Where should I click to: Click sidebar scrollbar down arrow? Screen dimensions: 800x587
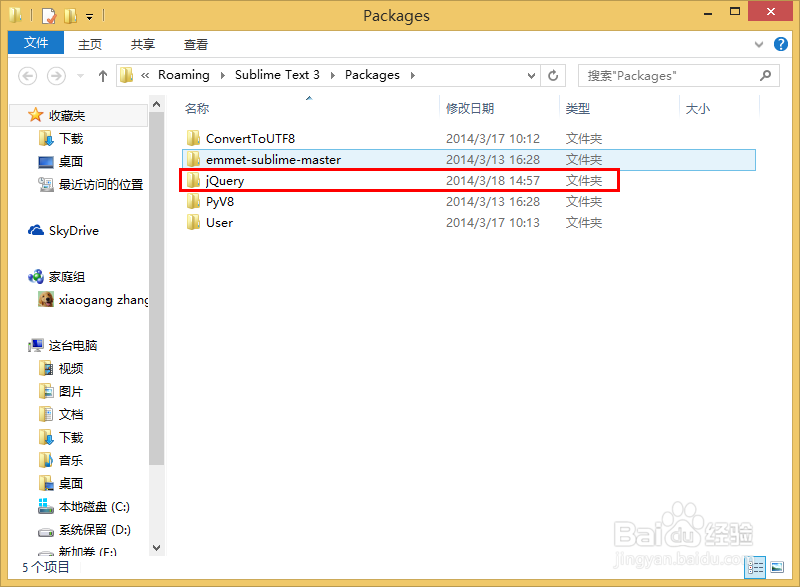click(157, 548)
